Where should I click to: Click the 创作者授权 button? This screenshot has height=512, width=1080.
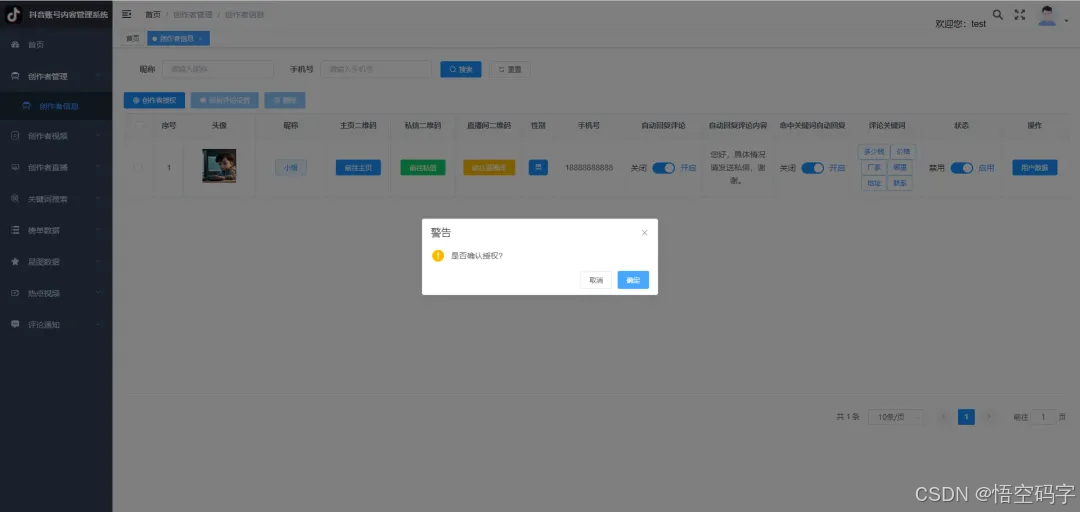[x=154, y=101]
